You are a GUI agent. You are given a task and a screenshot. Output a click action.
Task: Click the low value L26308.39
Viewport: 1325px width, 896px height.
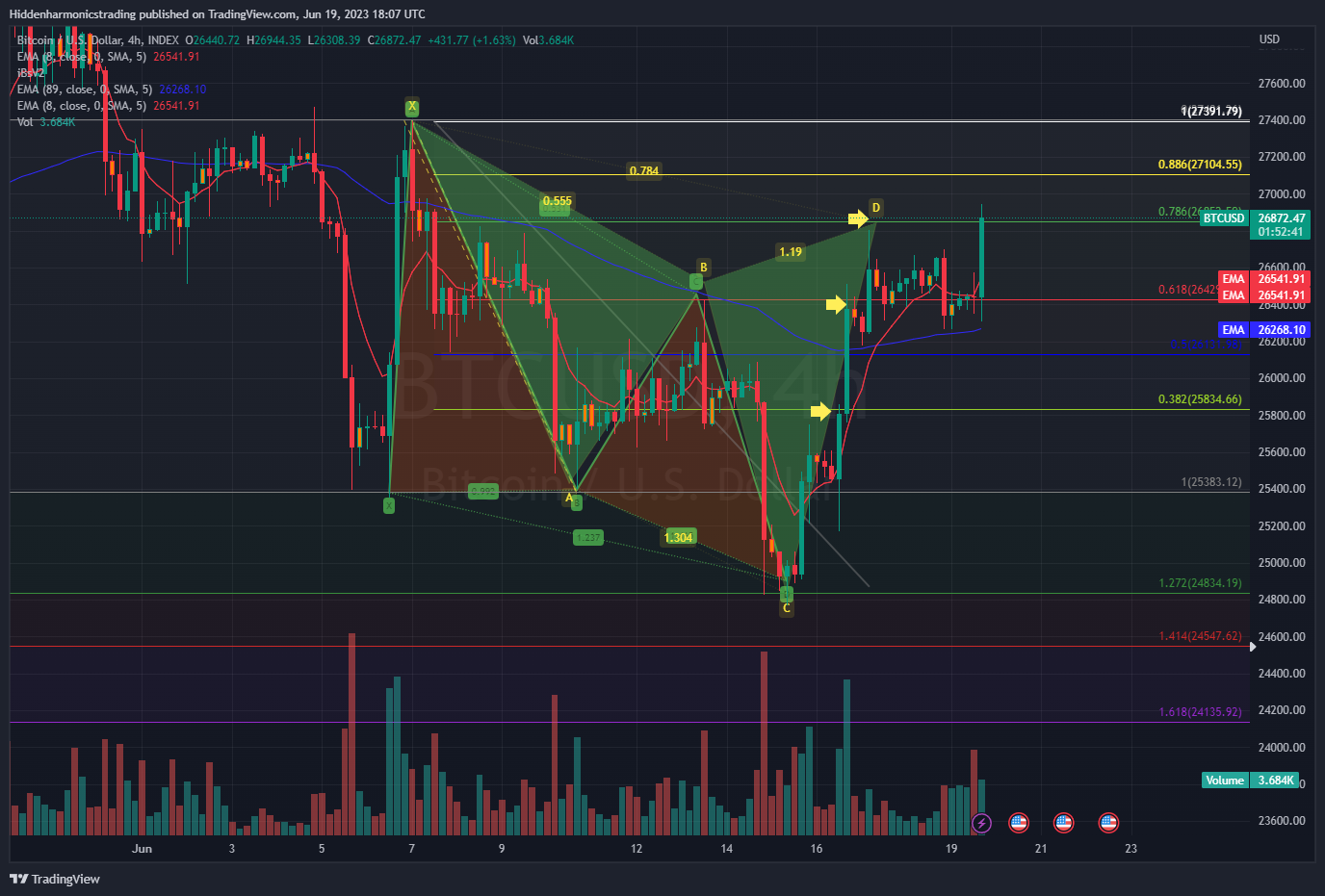(335, 40)
